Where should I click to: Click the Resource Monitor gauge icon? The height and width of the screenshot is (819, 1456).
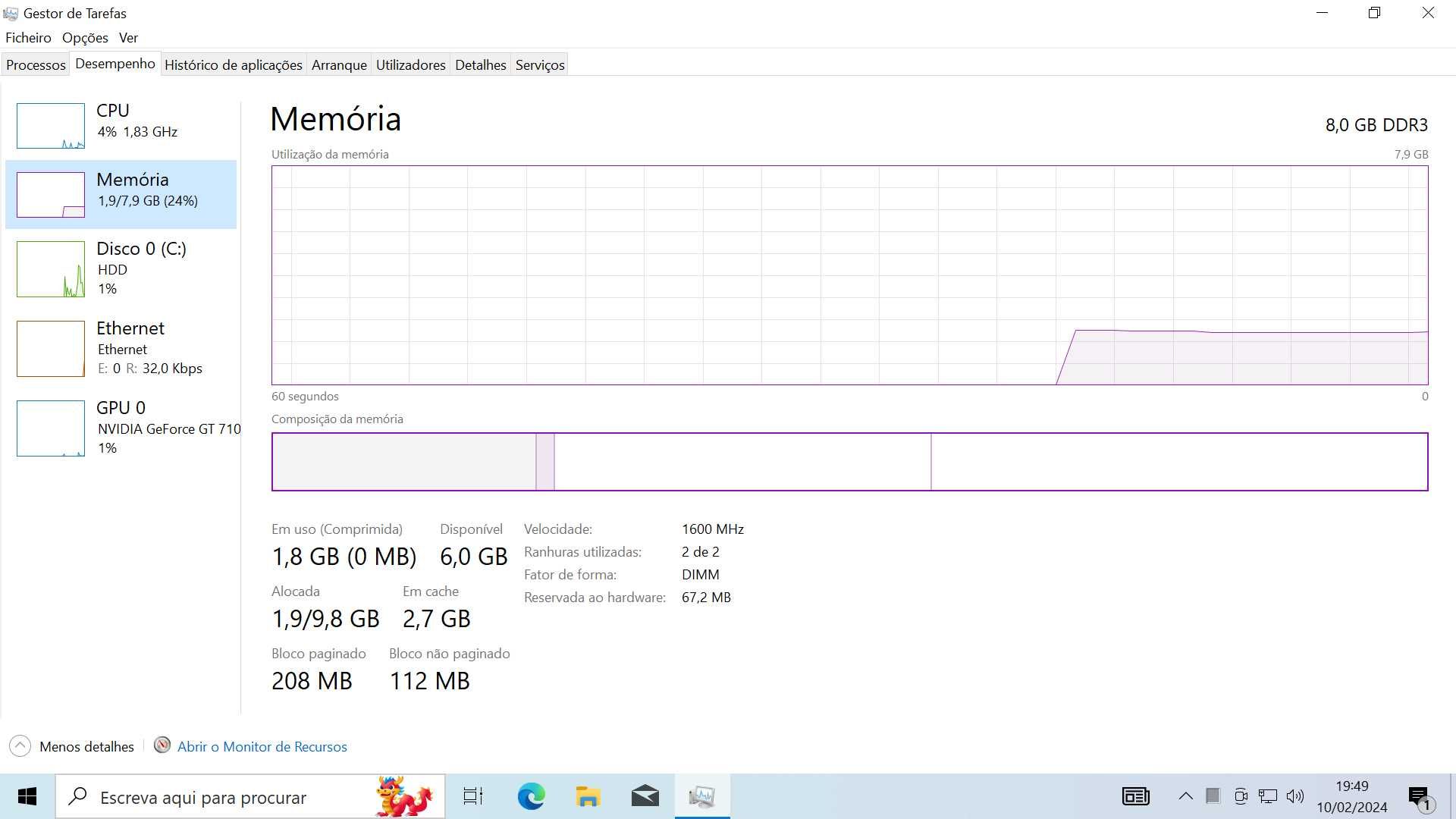(162, 745)
